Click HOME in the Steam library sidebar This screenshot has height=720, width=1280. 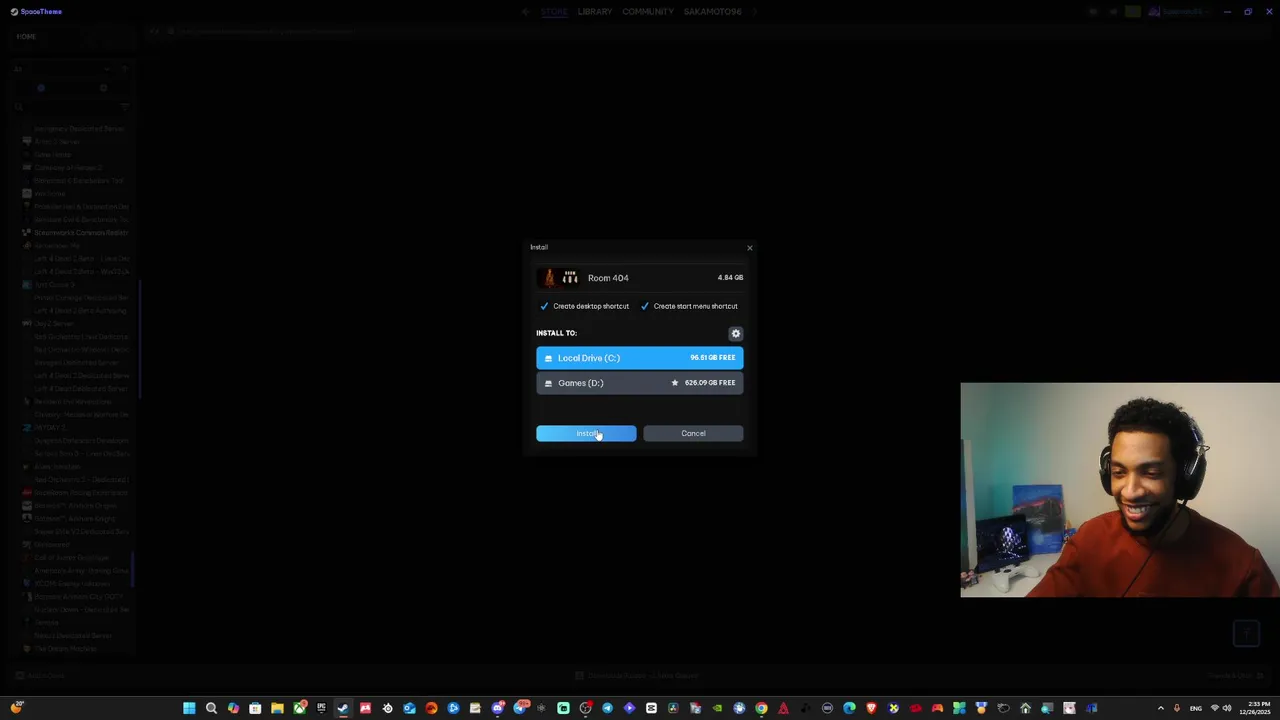(26, 37)
